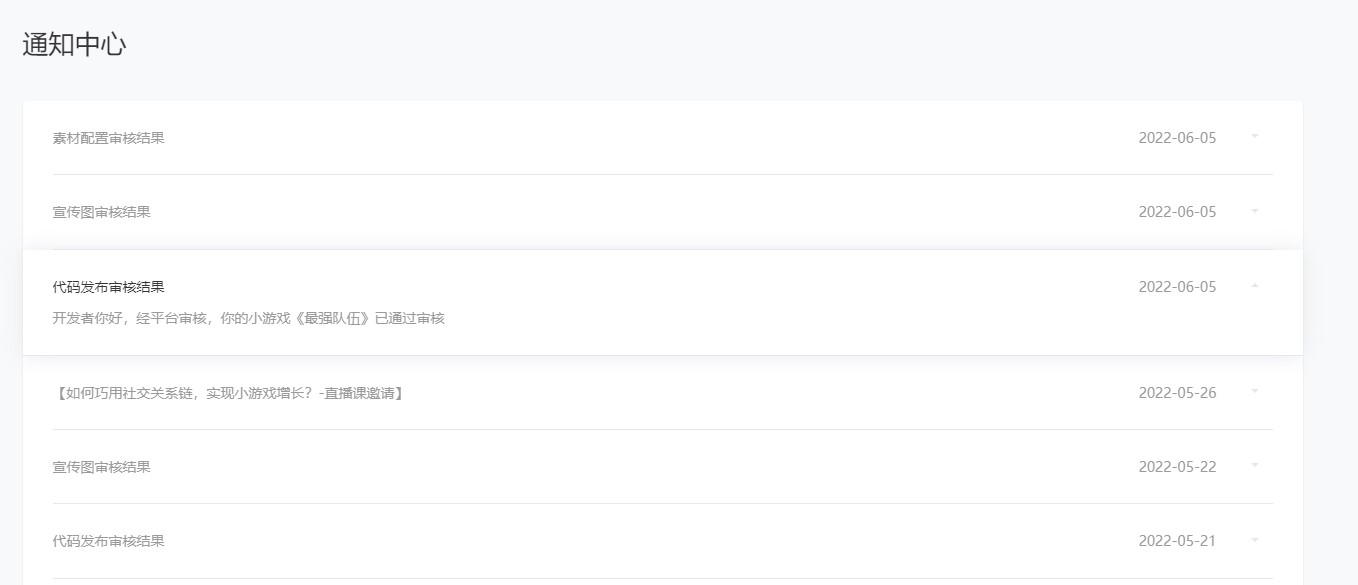Click date beside 2022-06-05 宣传图审核结果 title
The image size is (1358, 585).
pos(1177,212)
